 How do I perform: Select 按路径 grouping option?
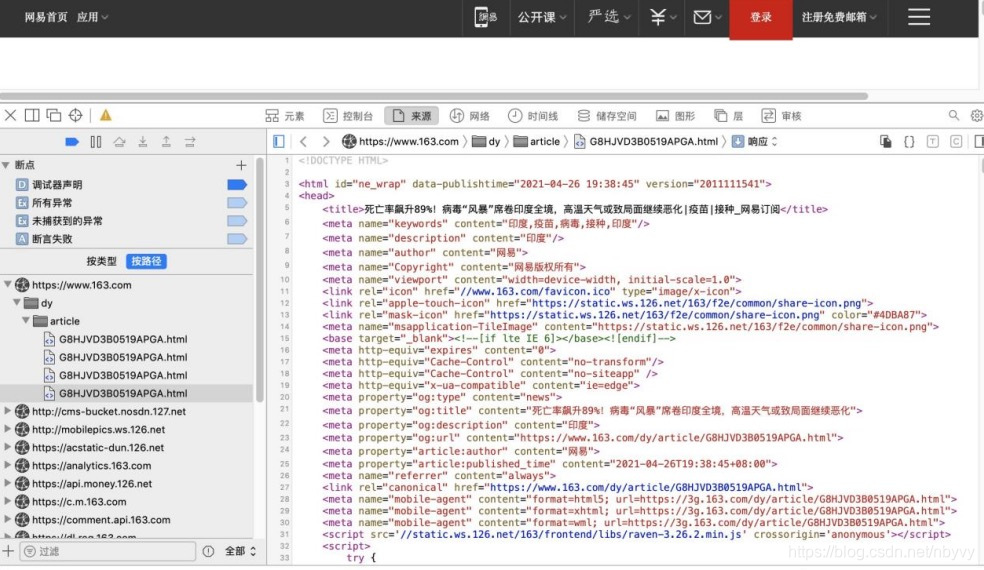click(146, 261)
